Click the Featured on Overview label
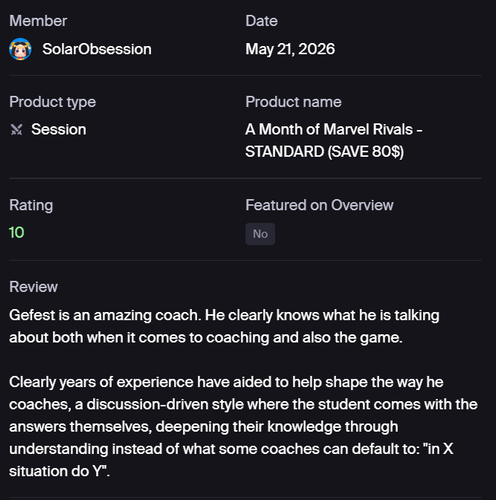This screenshot has width=496, height=500. click(x=319, y=205)
